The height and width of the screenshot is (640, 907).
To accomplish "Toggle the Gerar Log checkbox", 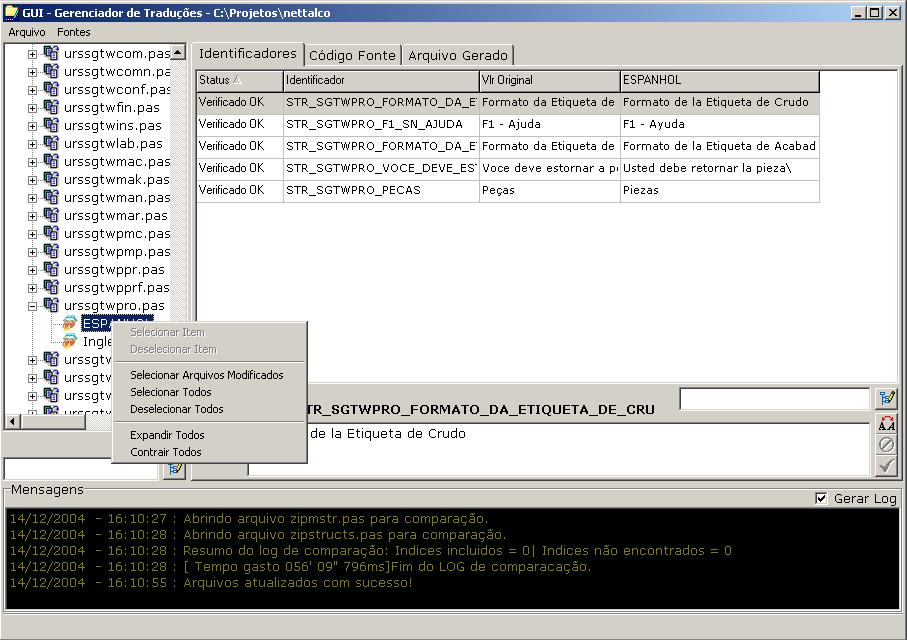I will pyautogui.click(x=821, y=498).
